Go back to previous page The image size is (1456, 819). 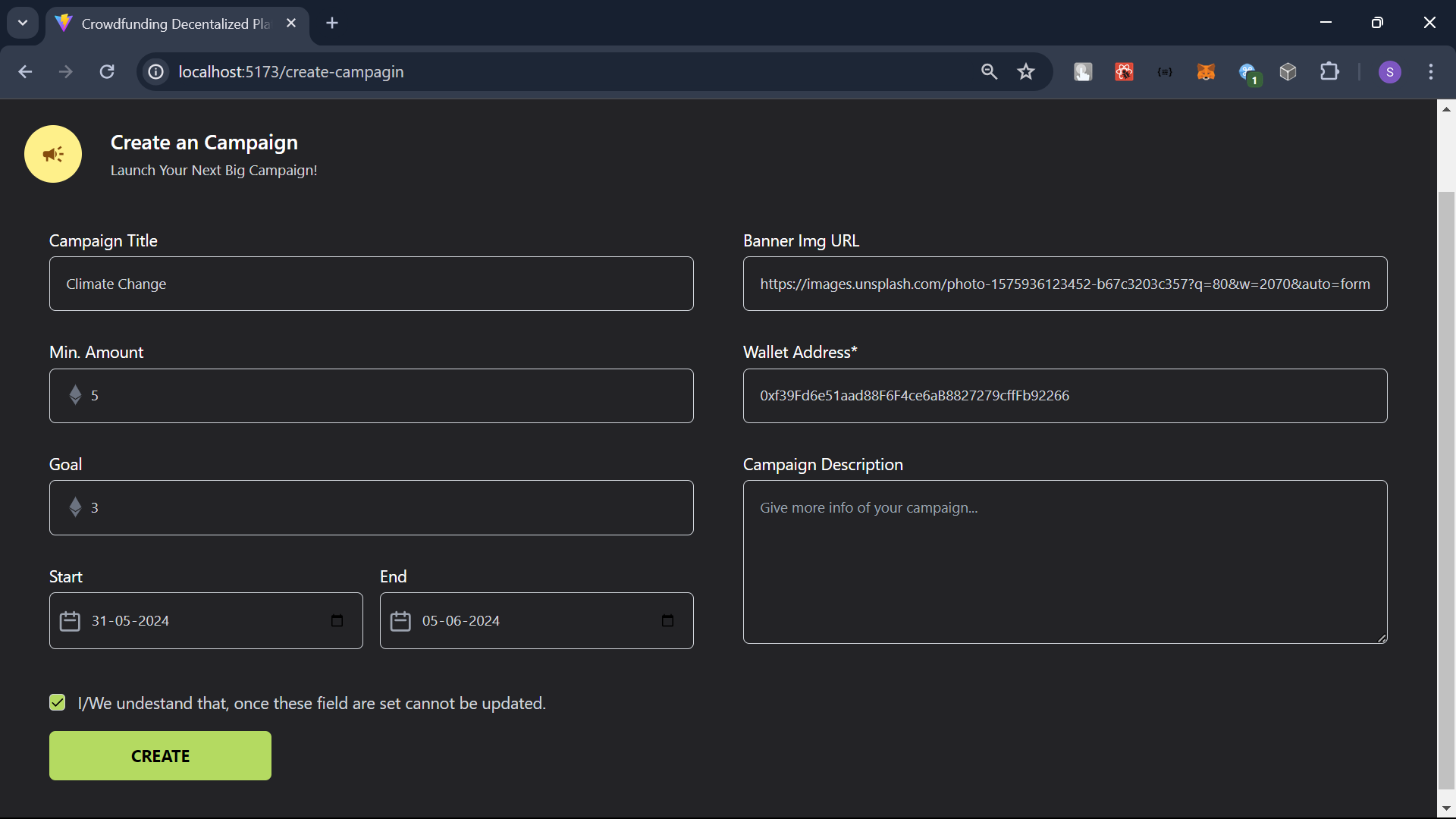pos(25,71)
